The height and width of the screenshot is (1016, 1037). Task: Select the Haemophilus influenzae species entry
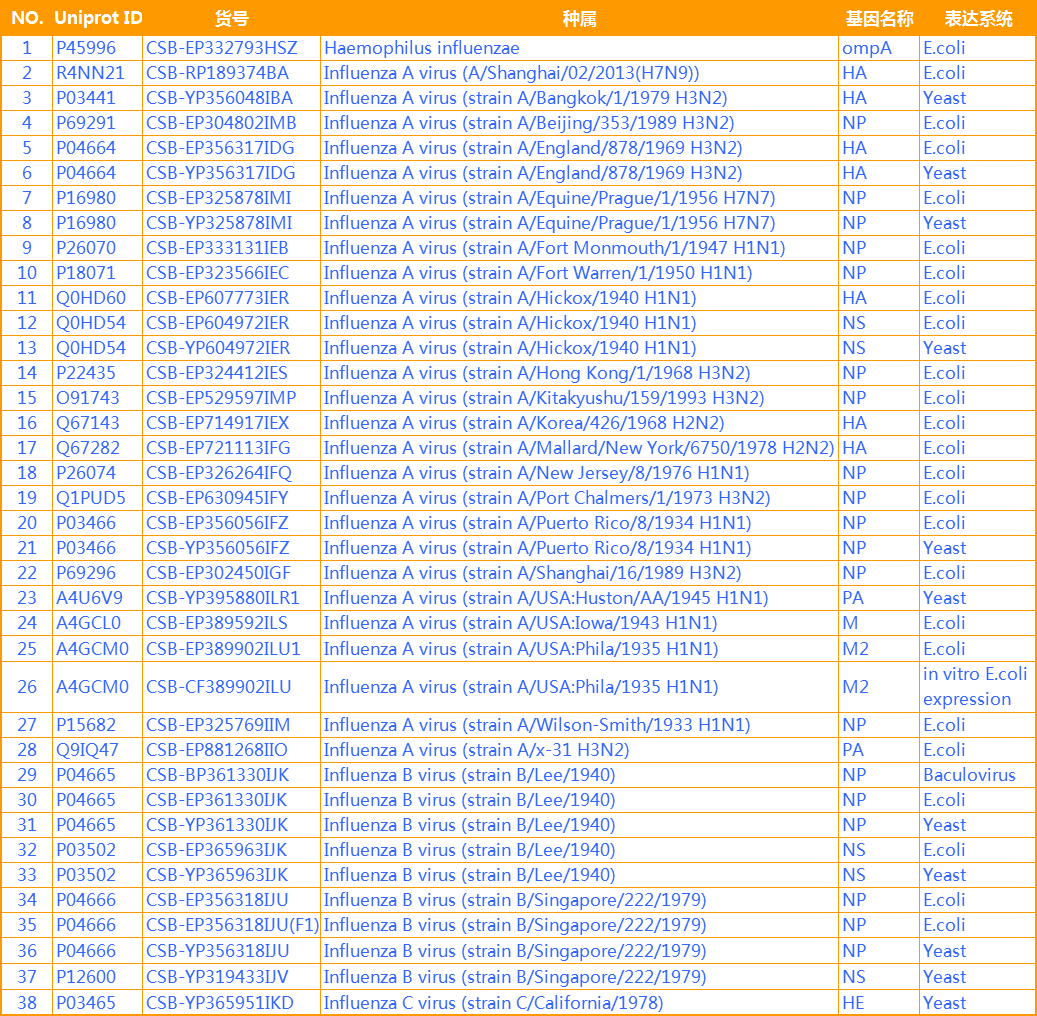pyautogui.click(x=421, y=48)
